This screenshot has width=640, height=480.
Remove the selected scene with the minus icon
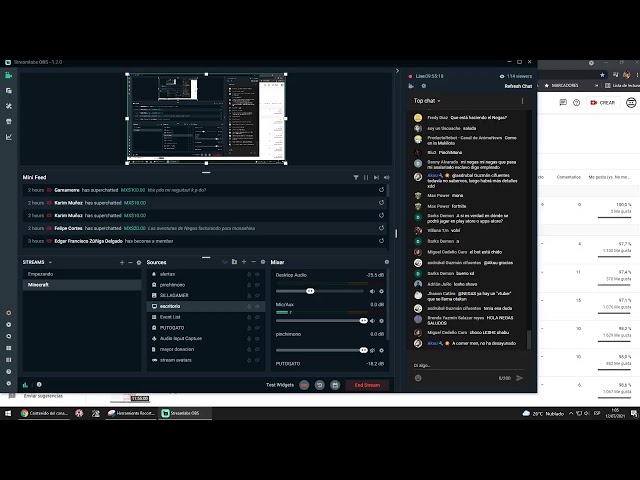click(130, 262)
